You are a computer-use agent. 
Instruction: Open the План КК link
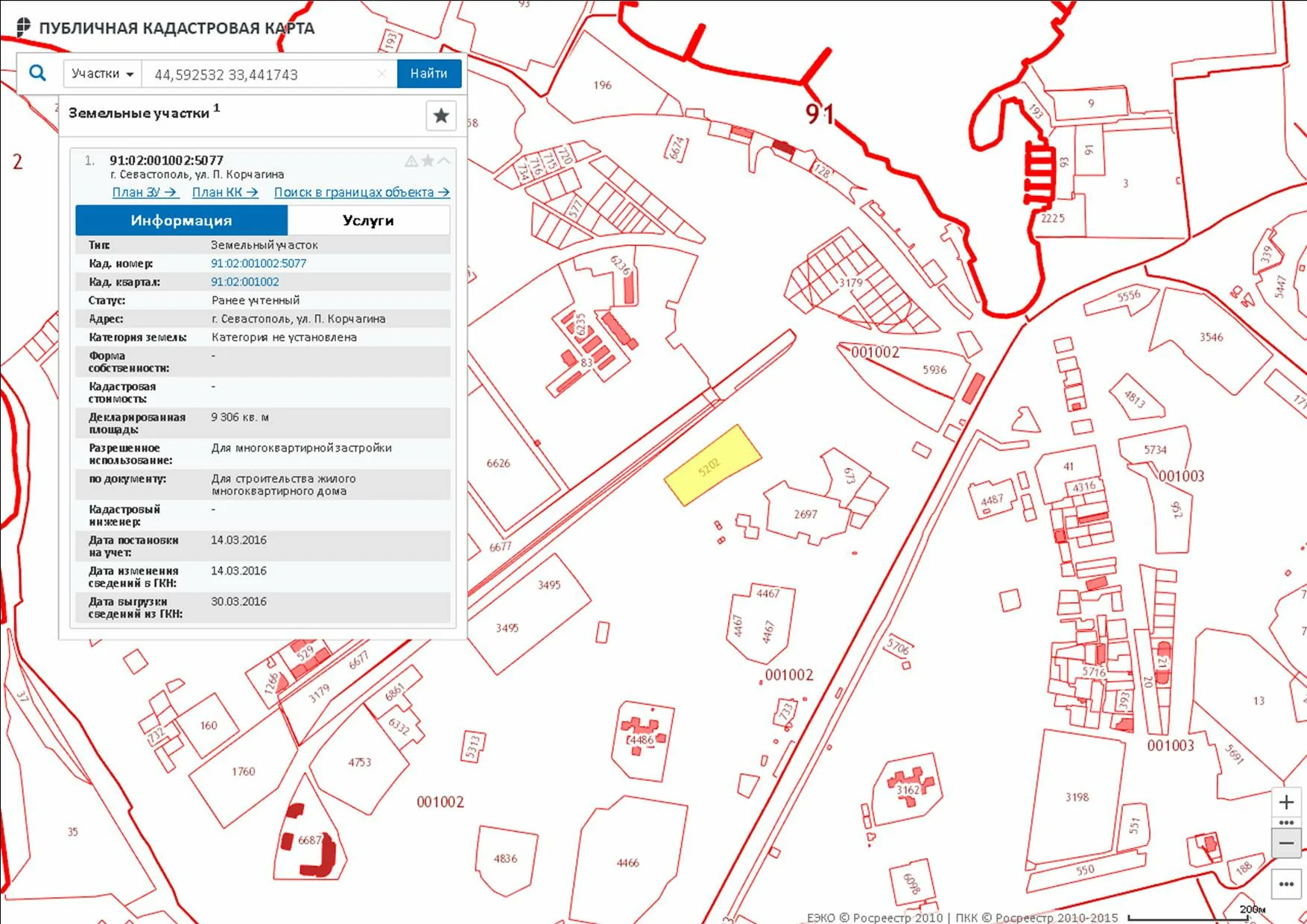[225, 192]
